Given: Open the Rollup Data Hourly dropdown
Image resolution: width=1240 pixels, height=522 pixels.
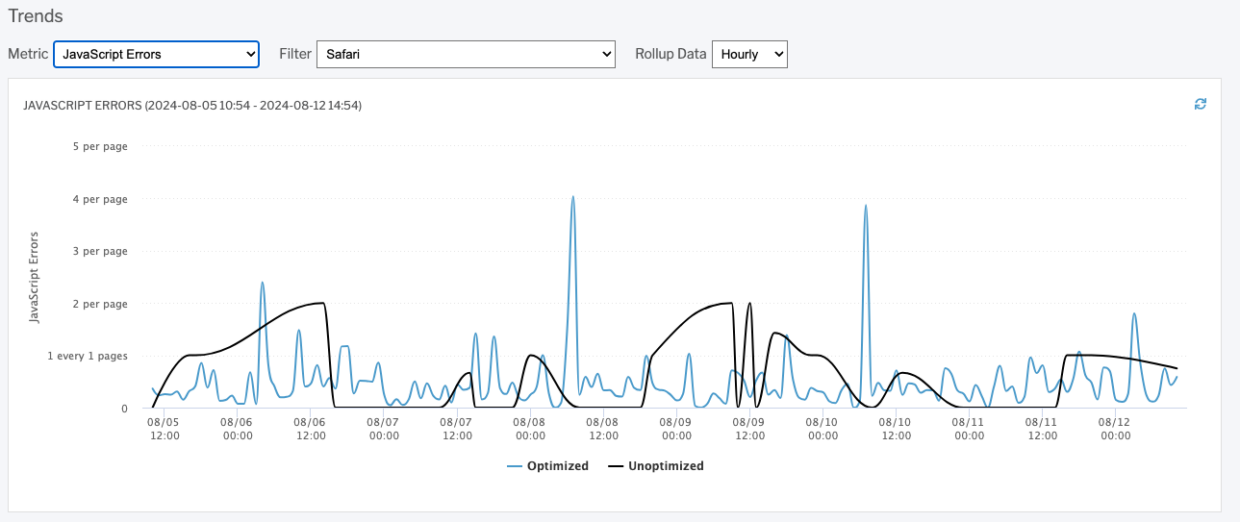Looking at the screenshot, I should click(x=749, y=54).
